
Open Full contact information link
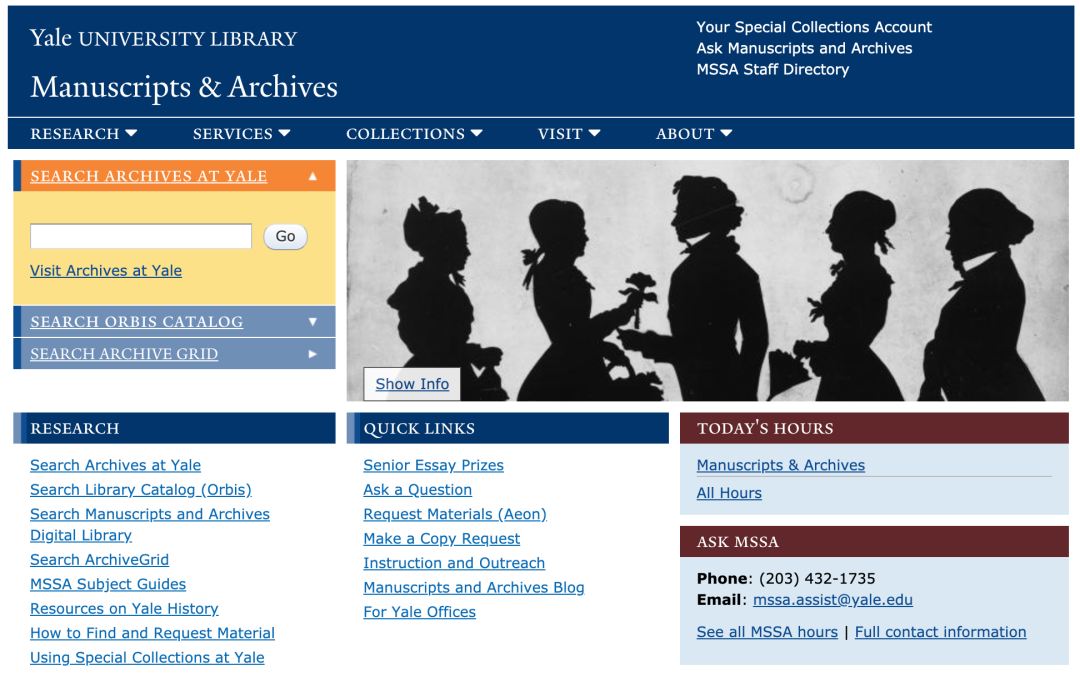(x=940, y=632)
